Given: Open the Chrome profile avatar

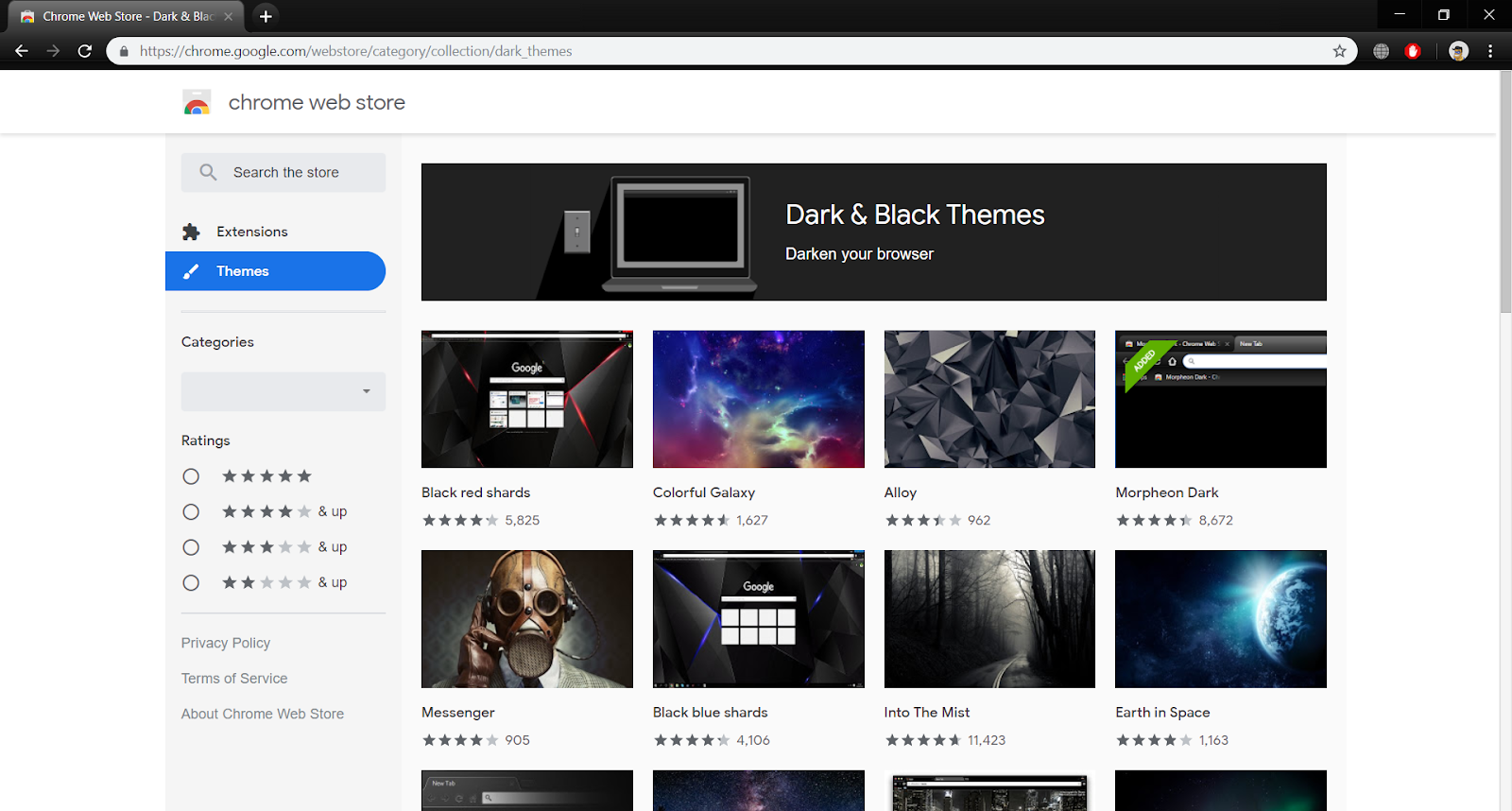Looking at the screenshot, I should (1458, 51).
